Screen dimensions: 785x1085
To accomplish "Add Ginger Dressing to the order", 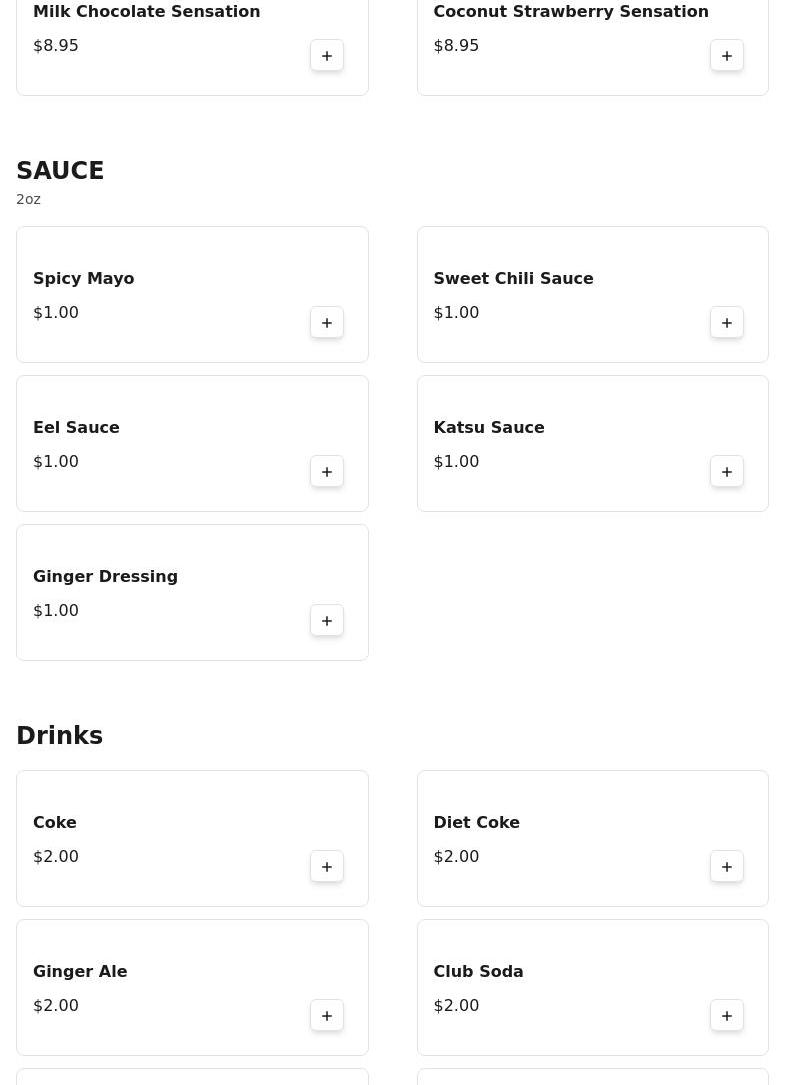I will click(x=327, y=621).
